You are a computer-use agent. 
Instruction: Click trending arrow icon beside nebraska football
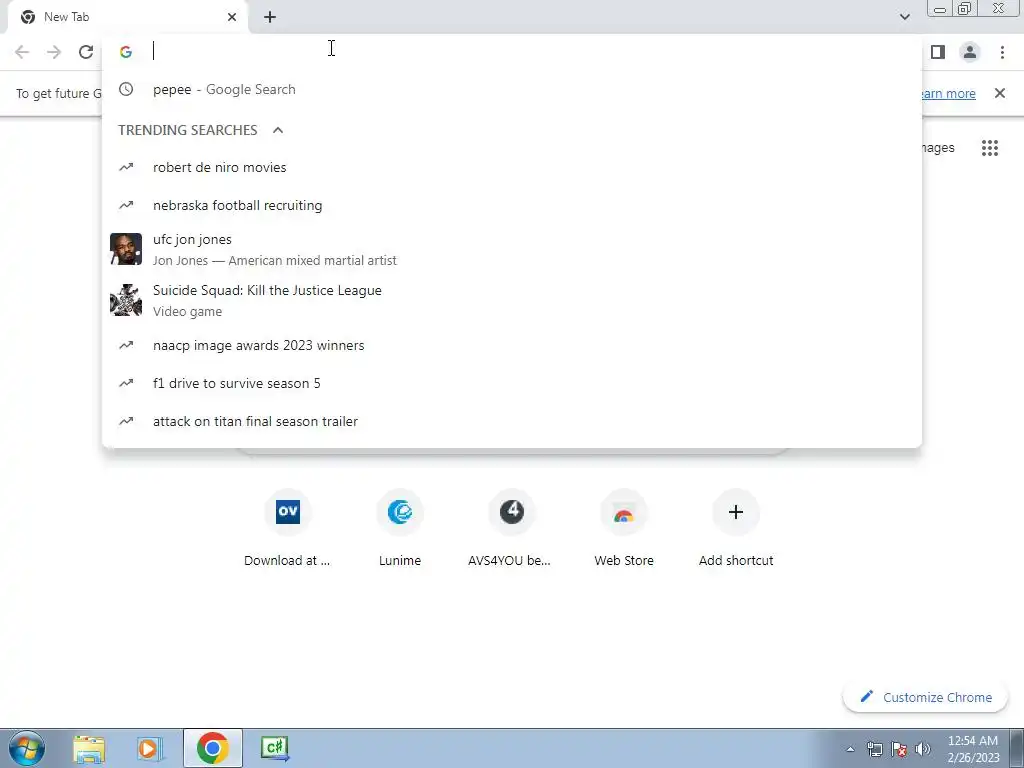tap(126, 205)
